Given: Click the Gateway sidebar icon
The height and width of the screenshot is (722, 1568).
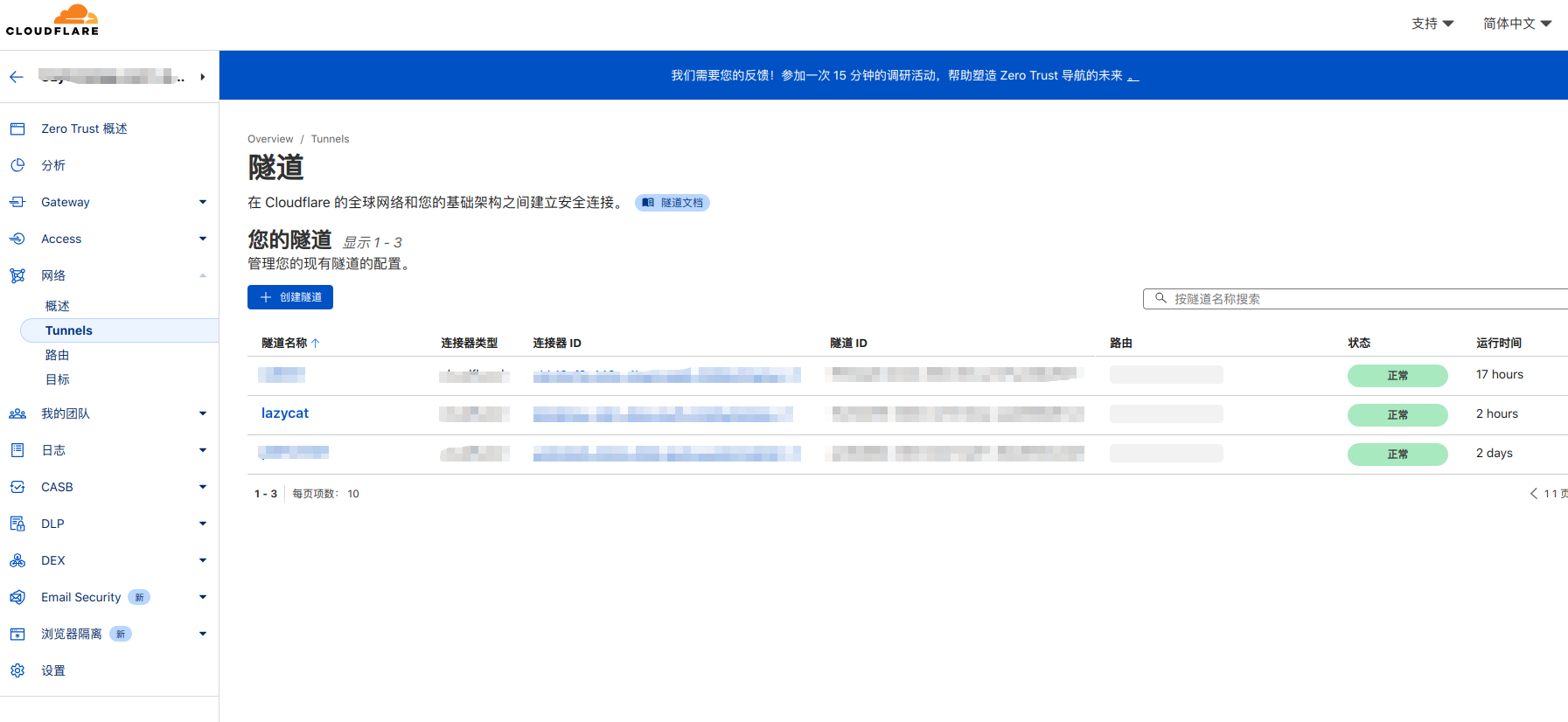Looking at the screenshot, I should pos(17,202).
